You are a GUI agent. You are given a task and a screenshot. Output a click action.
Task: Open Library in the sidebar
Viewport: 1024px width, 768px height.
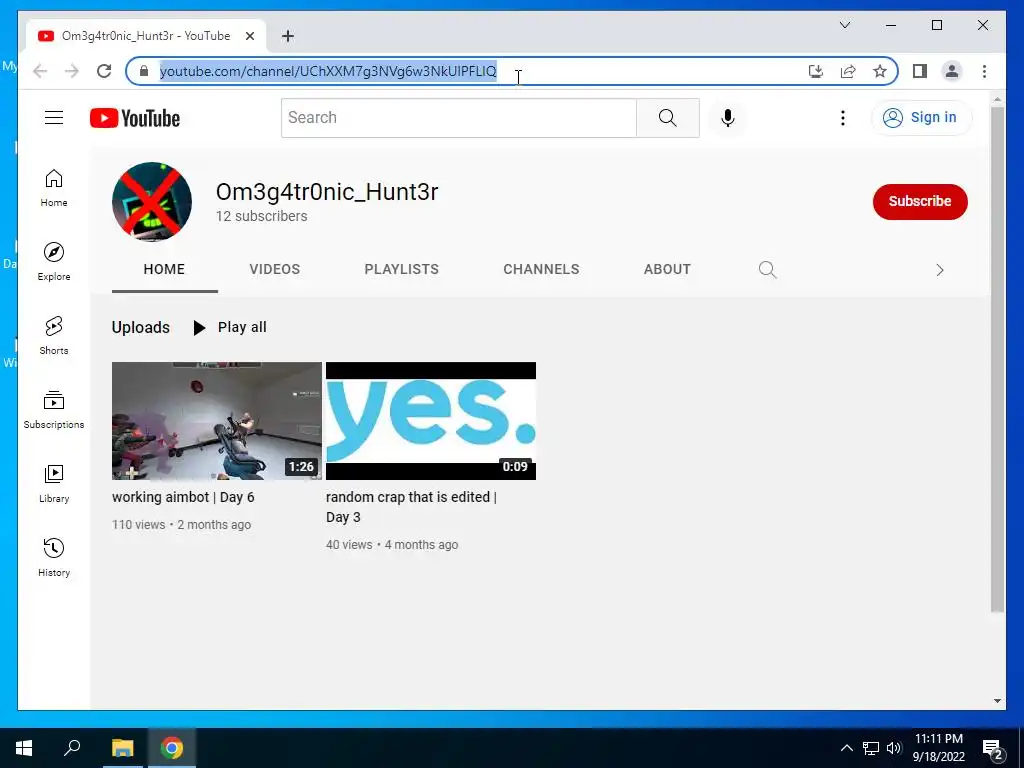[x=54, y=484]
